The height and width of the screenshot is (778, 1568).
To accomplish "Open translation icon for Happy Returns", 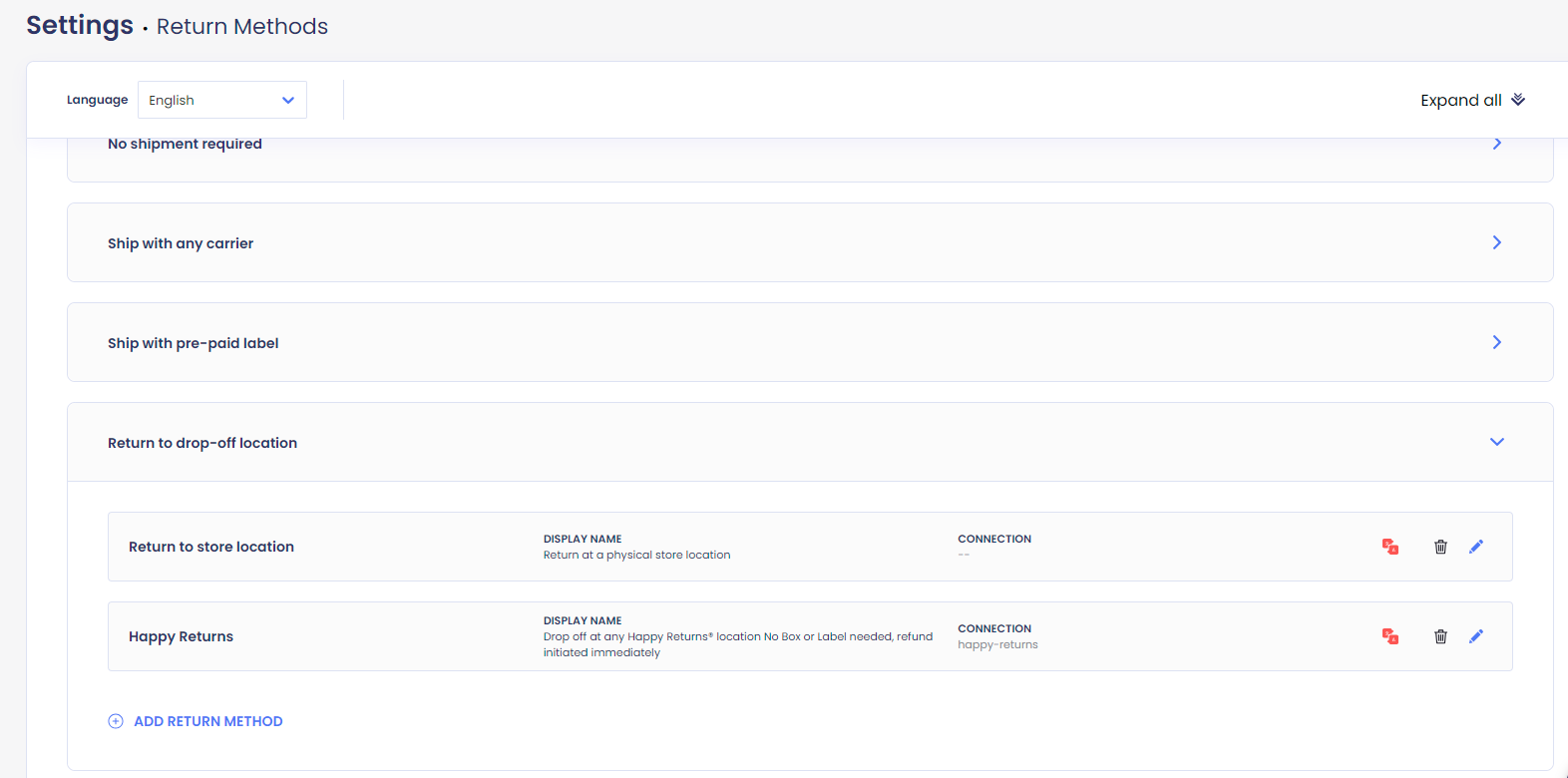I will (1390, 636).
